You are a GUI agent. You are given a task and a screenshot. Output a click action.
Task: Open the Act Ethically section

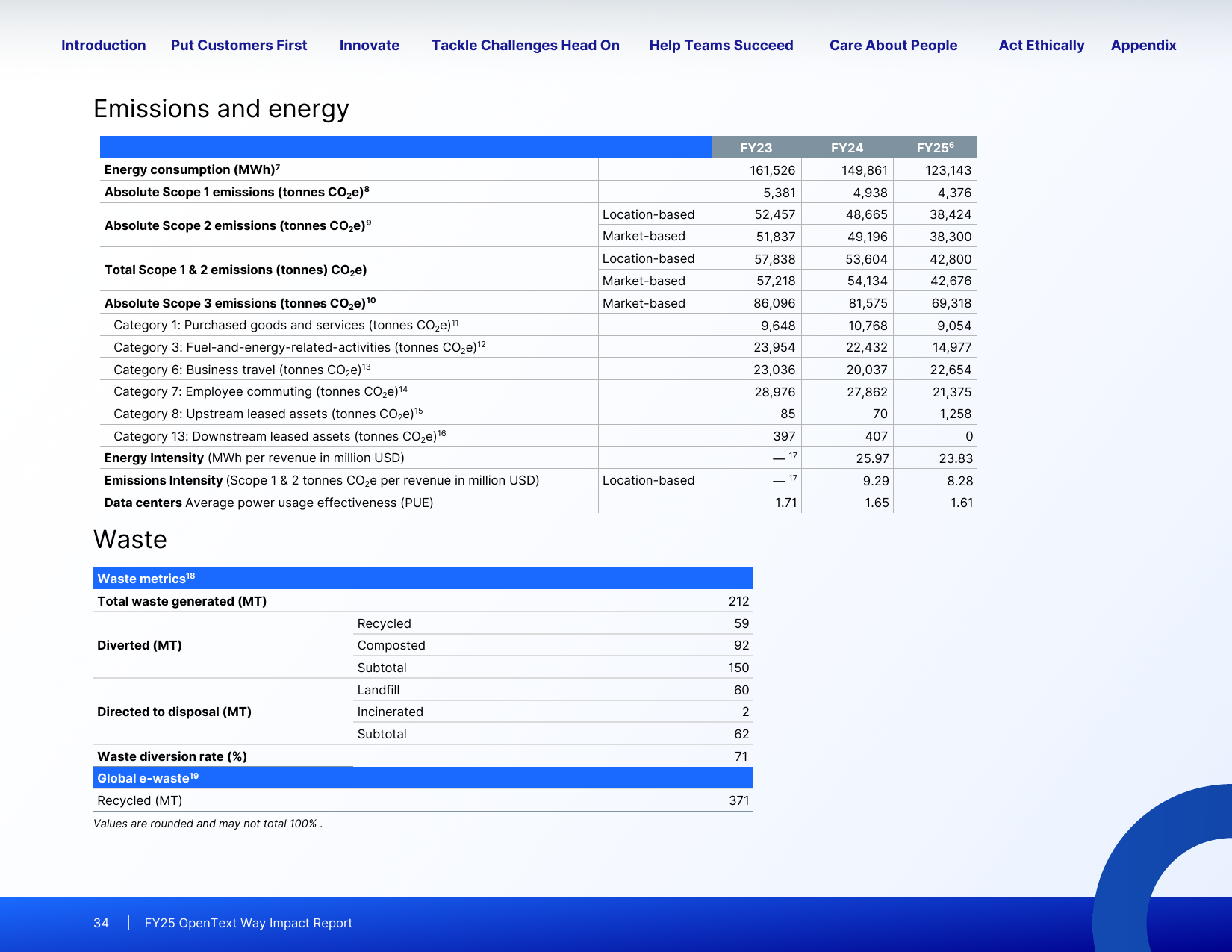(x=1042, y=45)
